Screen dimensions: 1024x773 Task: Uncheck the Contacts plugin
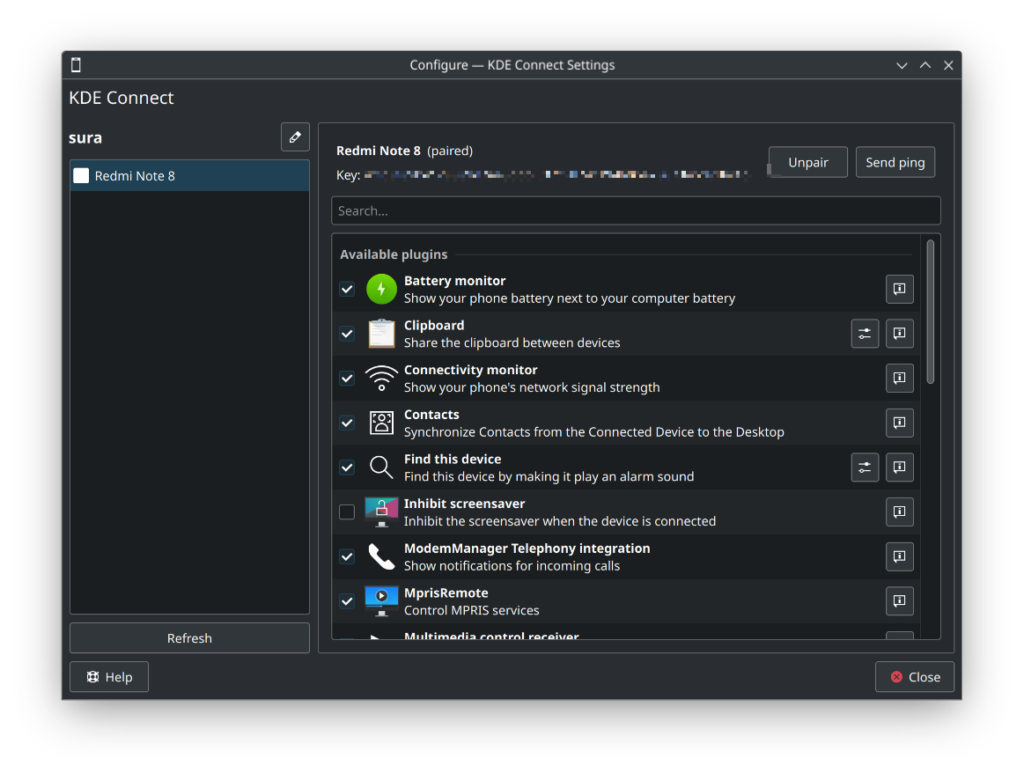(x=347, y=422)
